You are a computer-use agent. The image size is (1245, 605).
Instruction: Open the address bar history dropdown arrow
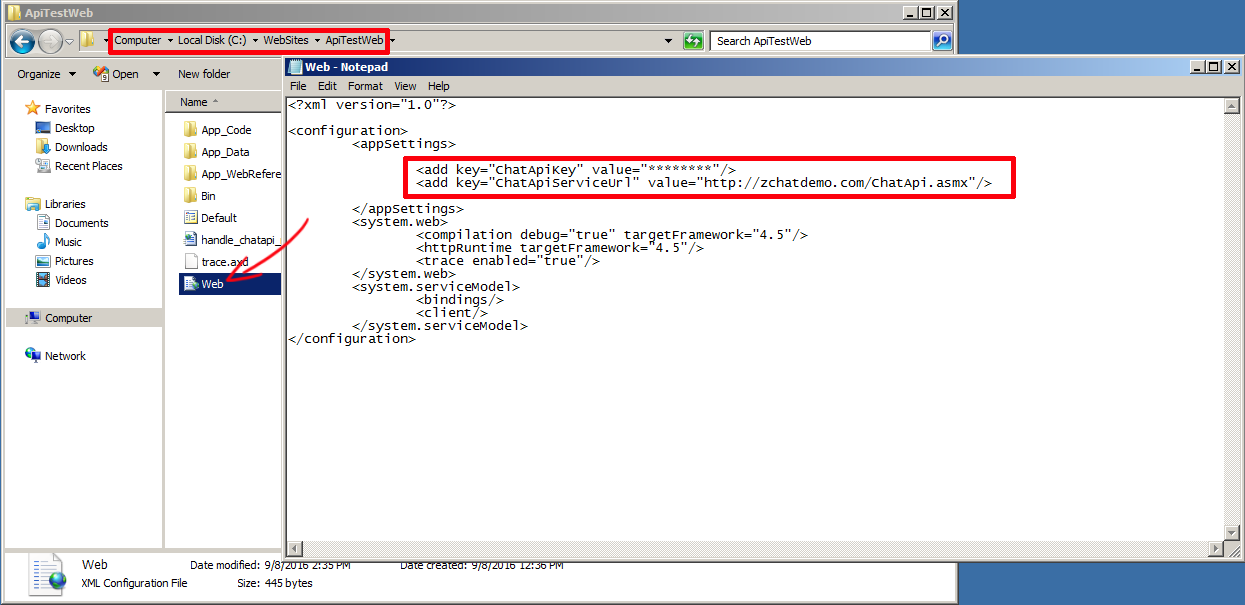[x=668, y=41]
